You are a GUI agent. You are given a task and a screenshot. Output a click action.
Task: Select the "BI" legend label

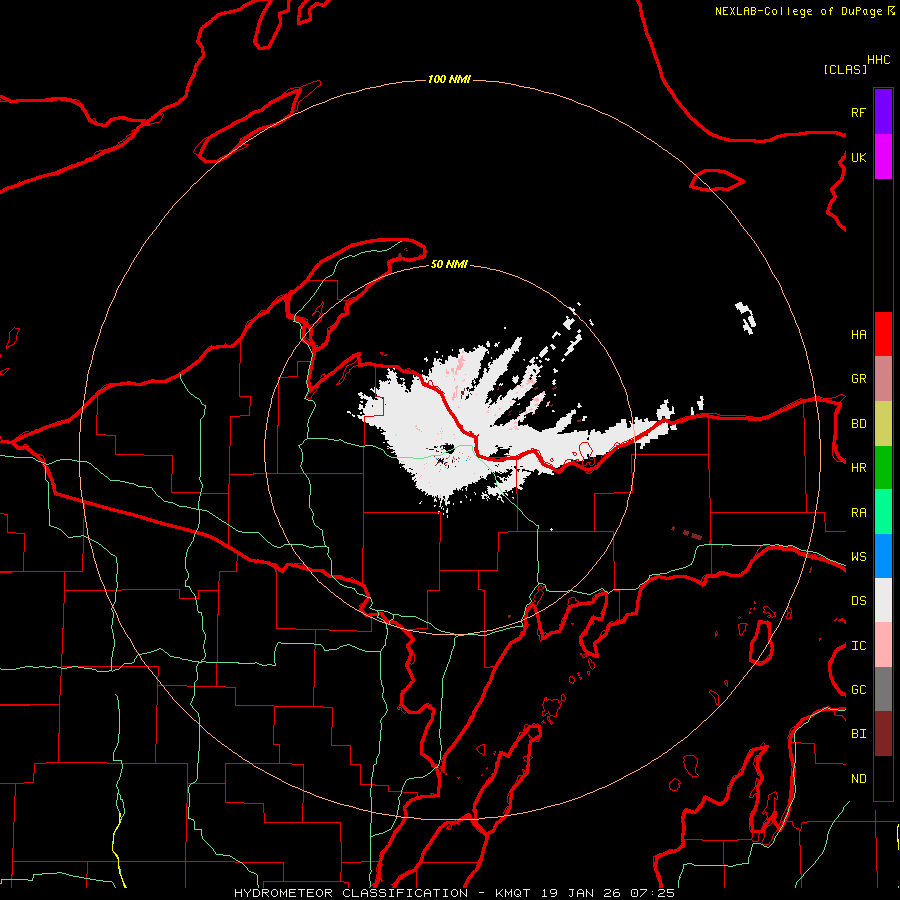coord(858,734)
